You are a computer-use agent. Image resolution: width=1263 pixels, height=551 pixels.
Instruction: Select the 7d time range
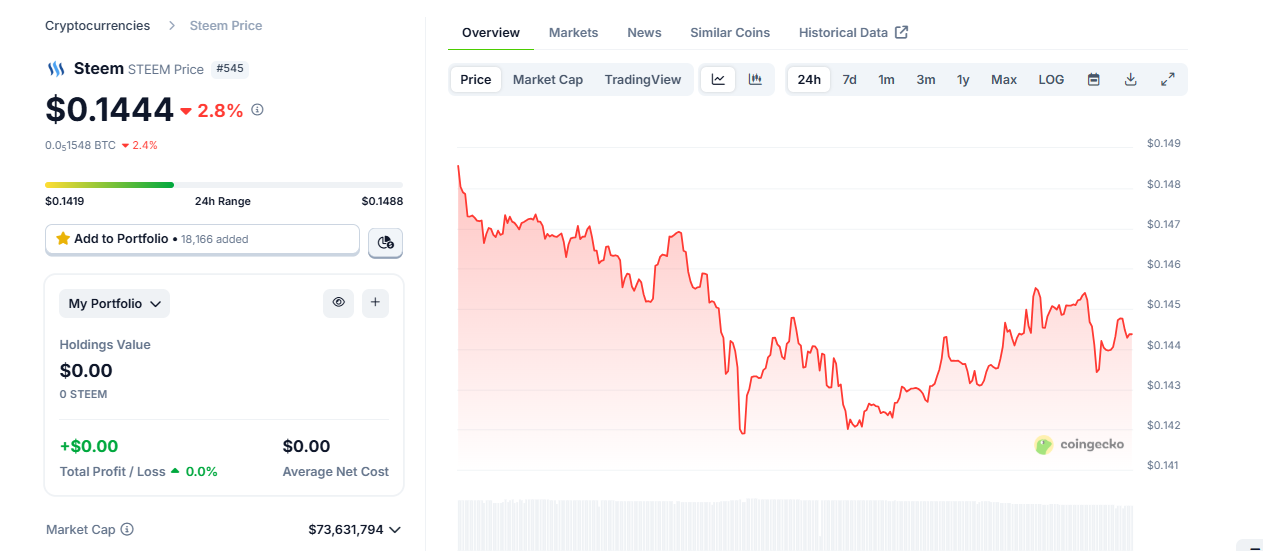tap(849, 80)
